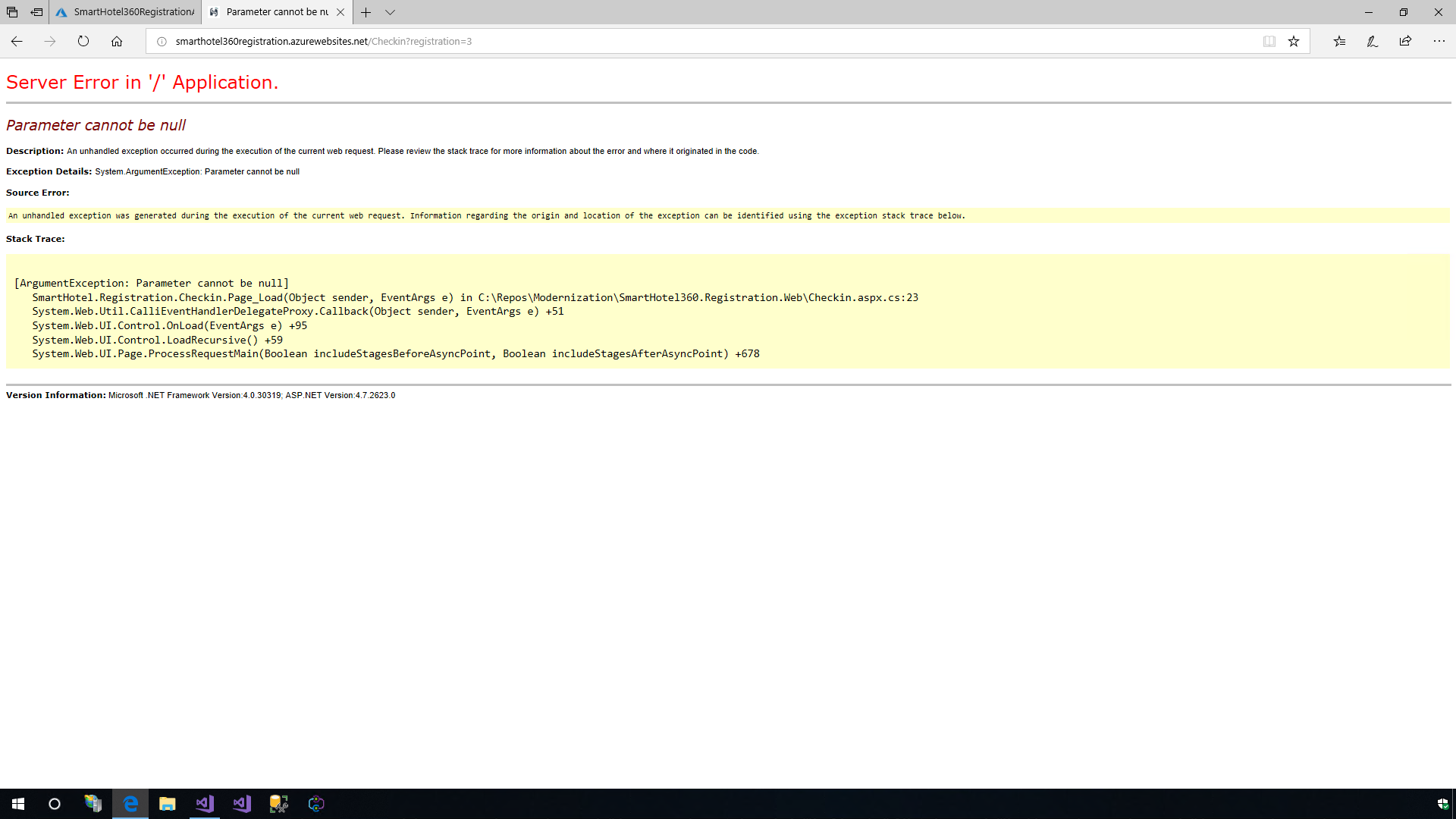
Task: Open Reading view book icon
Action: point(1269,42)
